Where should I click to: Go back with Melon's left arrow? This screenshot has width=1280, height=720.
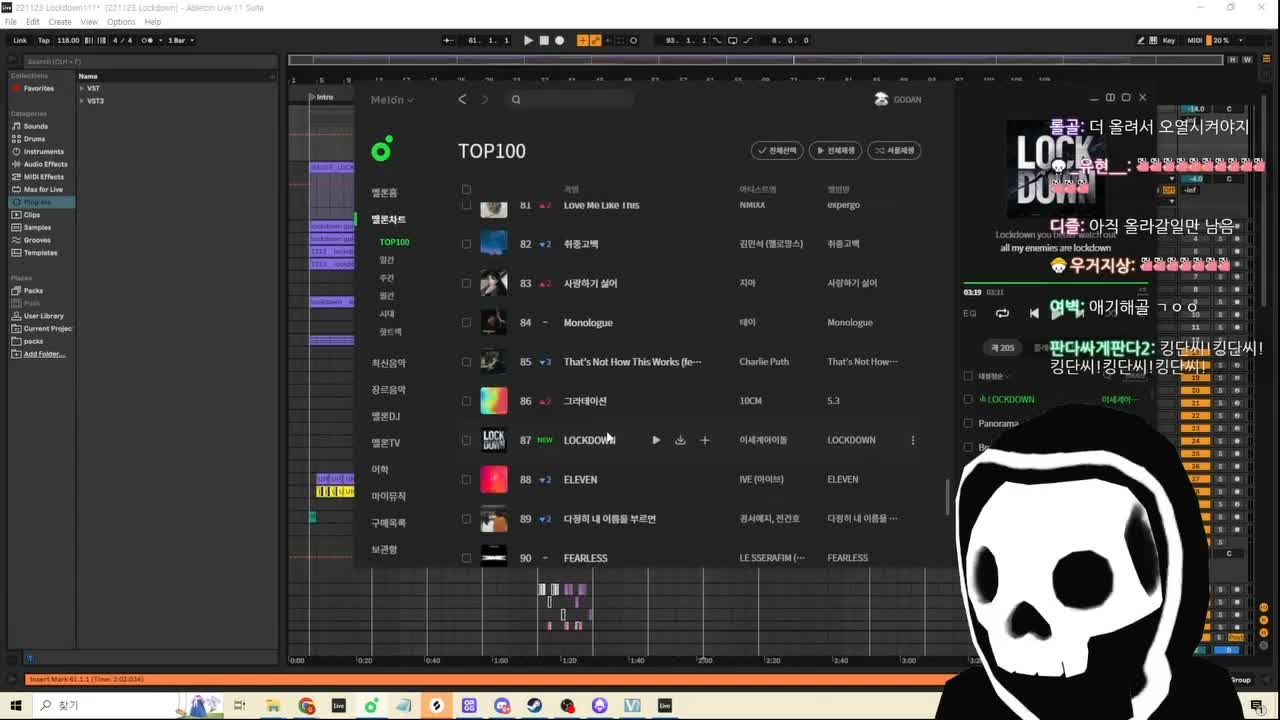(x=462, y=99)
